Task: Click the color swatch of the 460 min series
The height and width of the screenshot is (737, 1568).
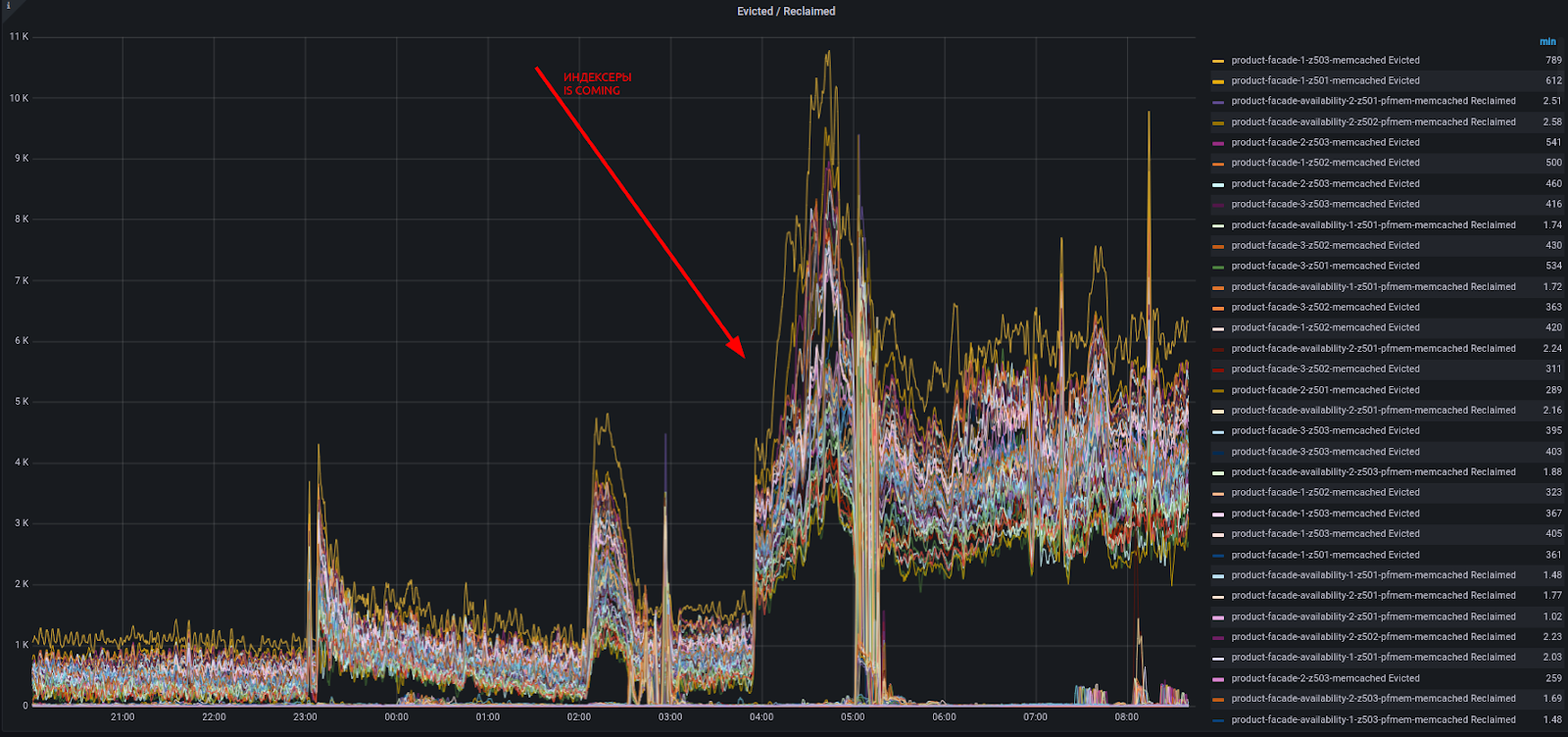Action: (x=1218, y=184)
